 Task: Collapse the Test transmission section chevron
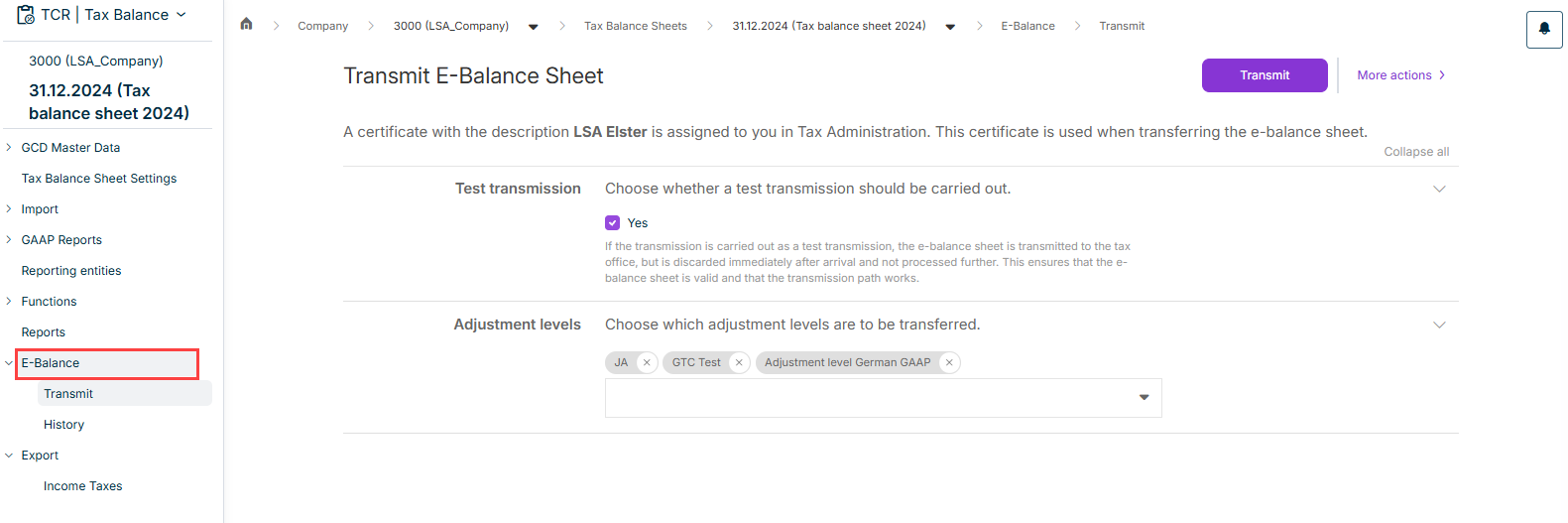click(x=1439, y=189)
